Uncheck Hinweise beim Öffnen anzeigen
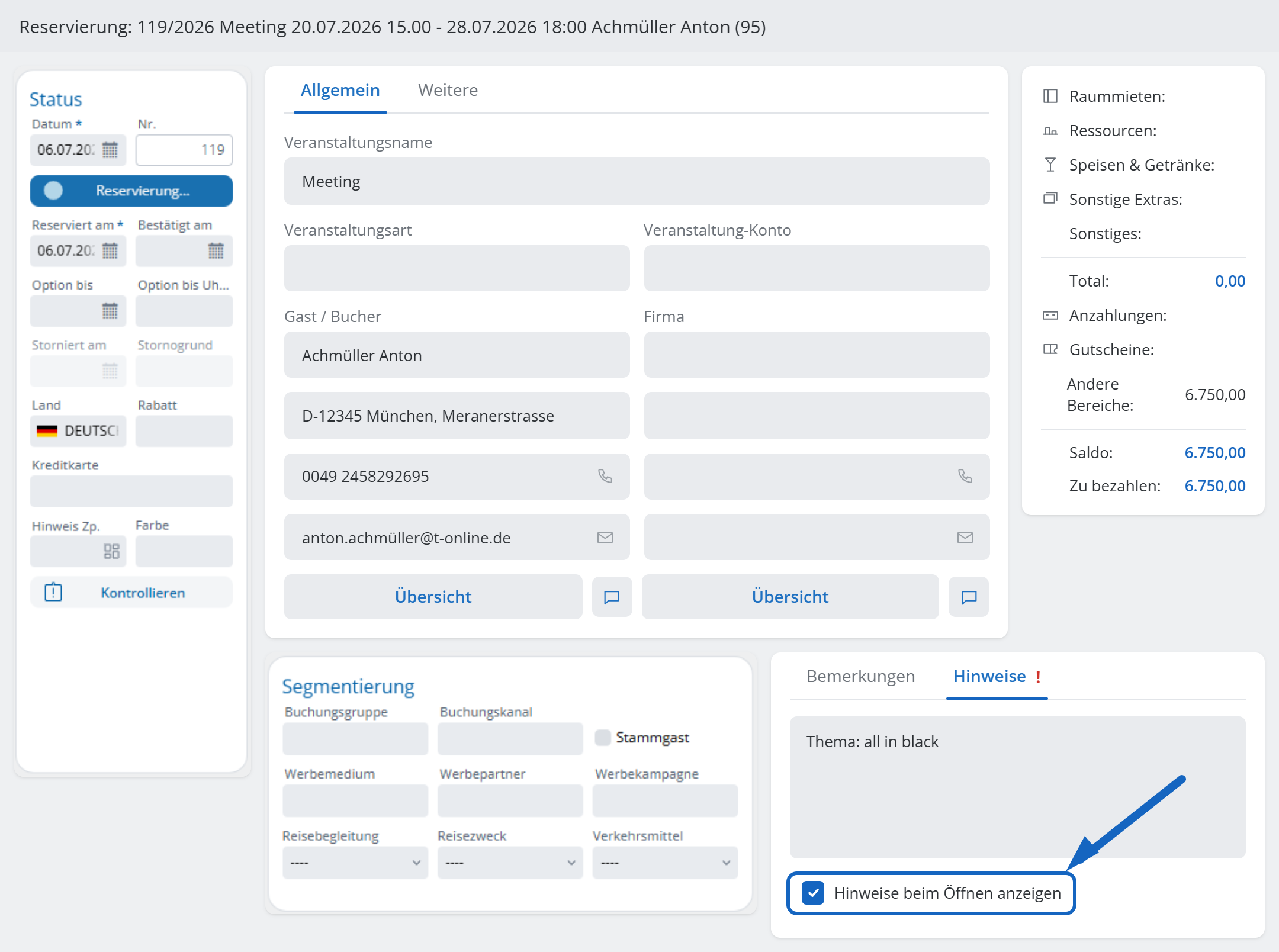 [x=813, y=893]
